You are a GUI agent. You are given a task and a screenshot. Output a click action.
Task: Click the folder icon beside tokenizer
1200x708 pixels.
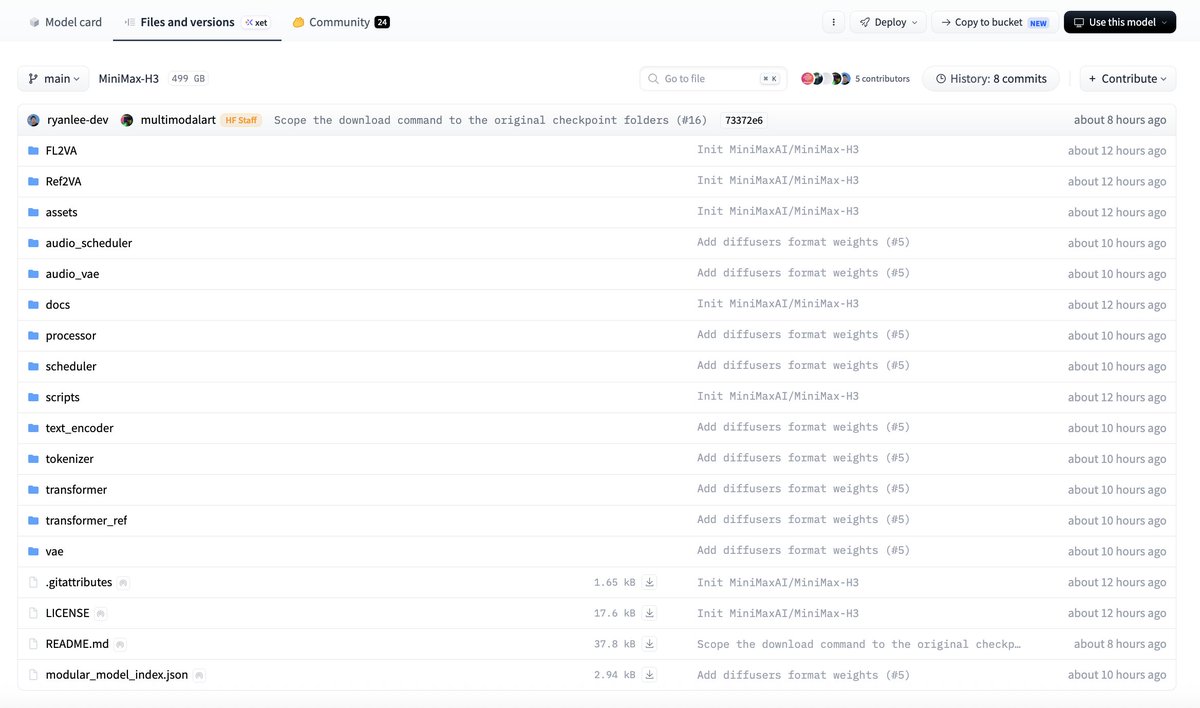point(33,459)
